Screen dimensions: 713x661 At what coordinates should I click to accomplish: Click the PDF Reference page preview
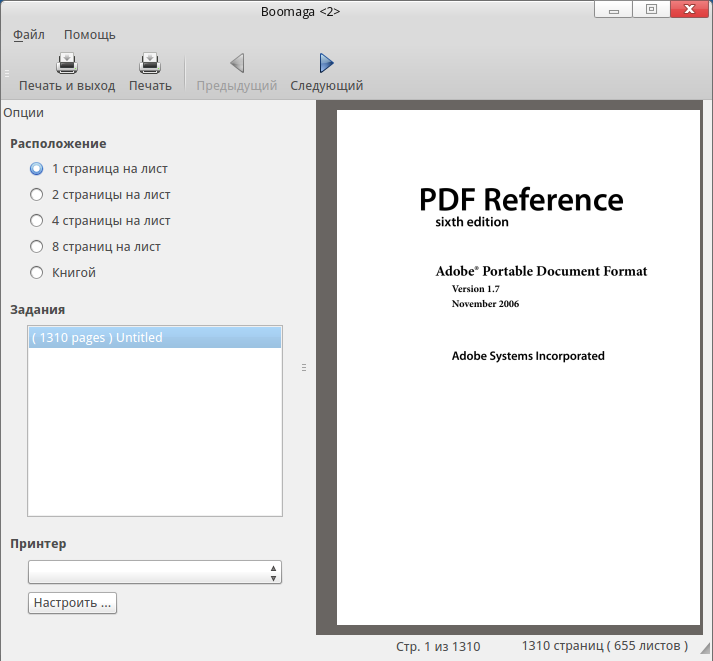[518, 367]
